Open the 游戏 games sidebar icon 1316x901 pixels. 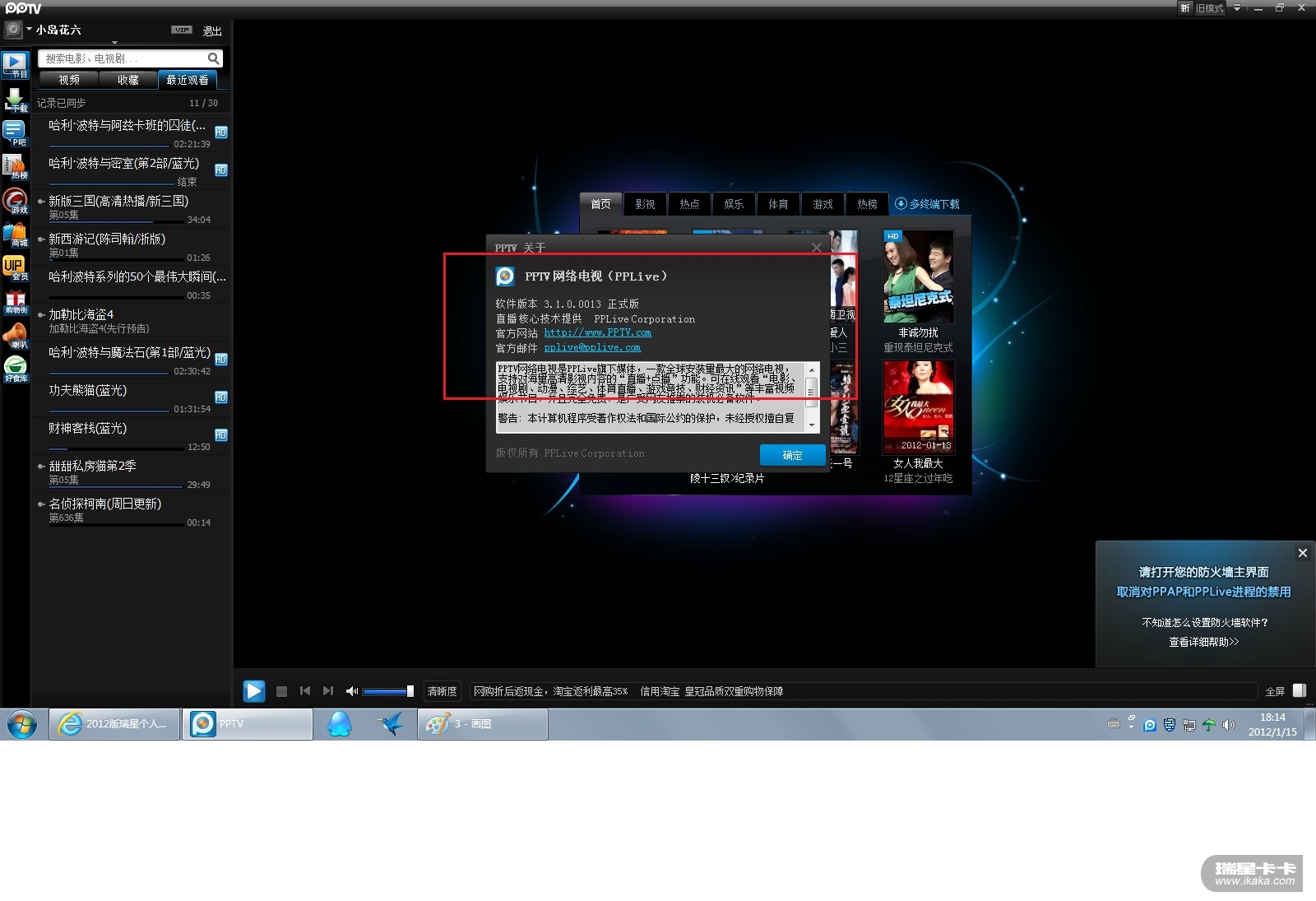click(15, 201)
